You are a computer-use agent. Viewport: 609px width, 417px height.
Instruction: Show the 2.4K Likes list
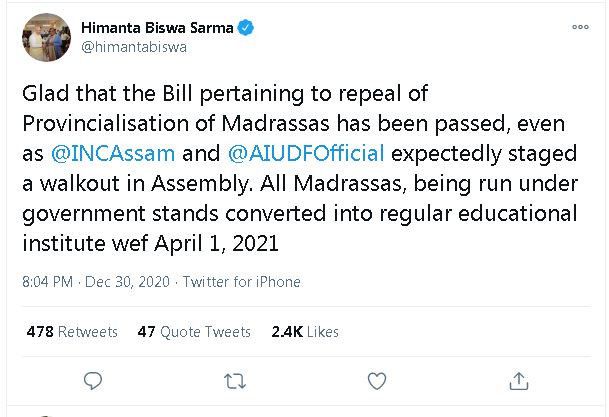tap(304, 331)
